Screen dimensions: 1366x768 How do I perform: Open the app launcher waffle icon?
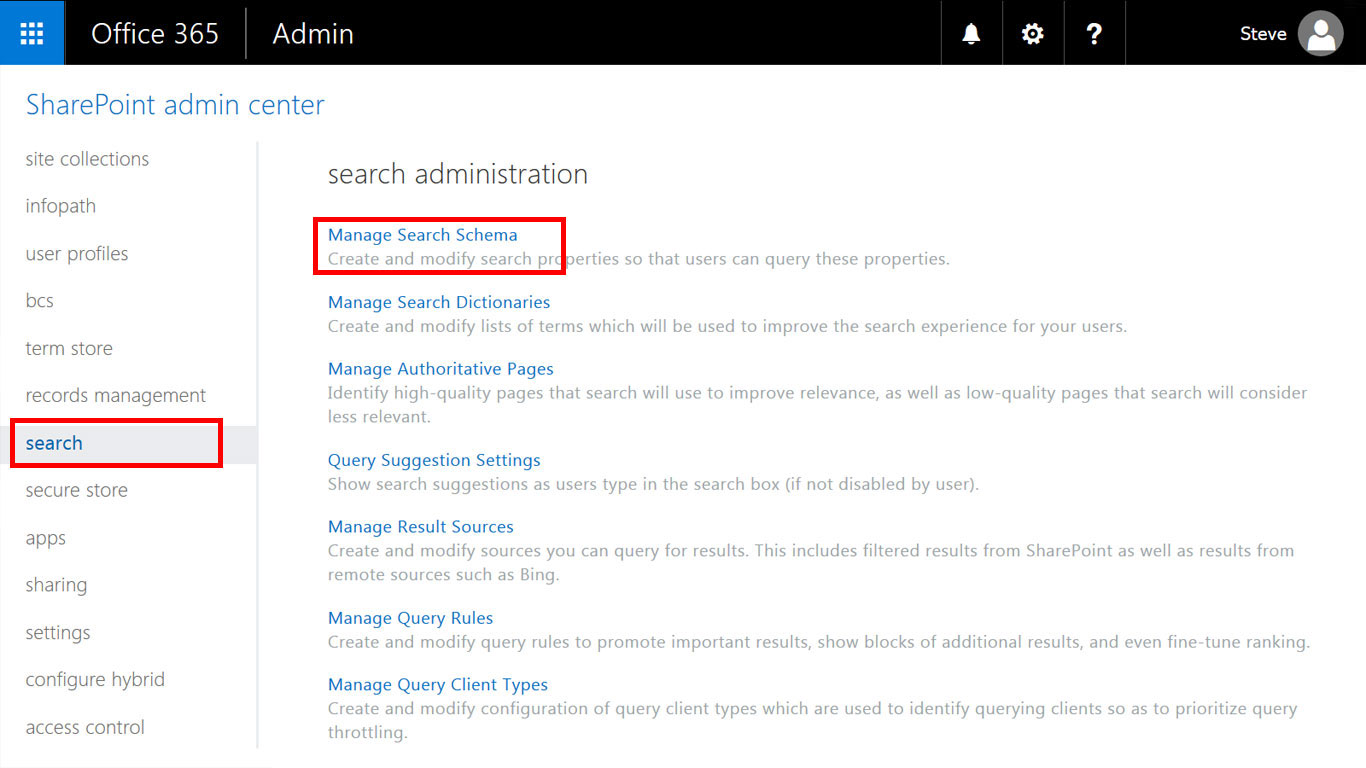(32, 33)
